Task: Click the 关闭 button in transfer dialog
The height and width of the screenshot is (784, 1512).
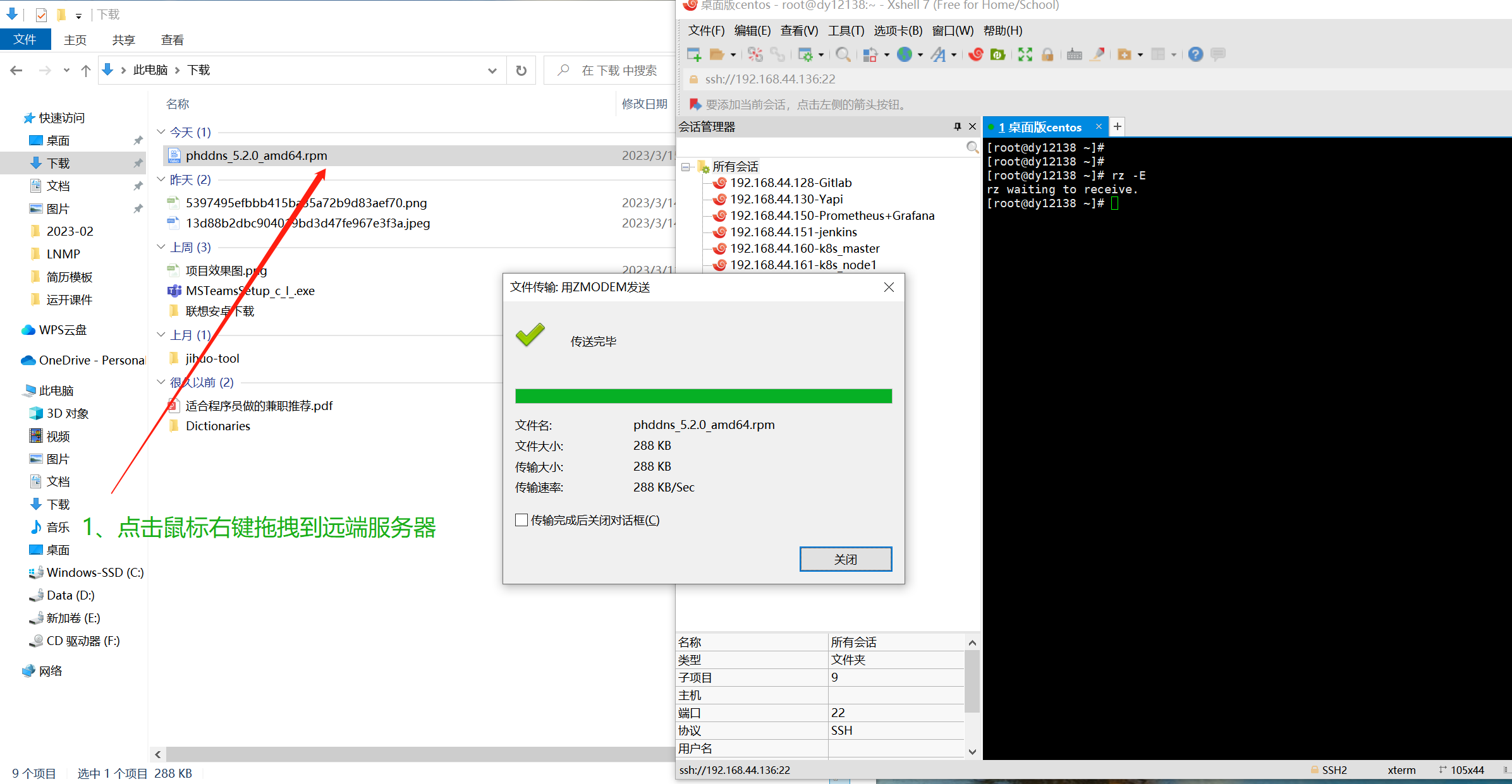Action: 845,559
